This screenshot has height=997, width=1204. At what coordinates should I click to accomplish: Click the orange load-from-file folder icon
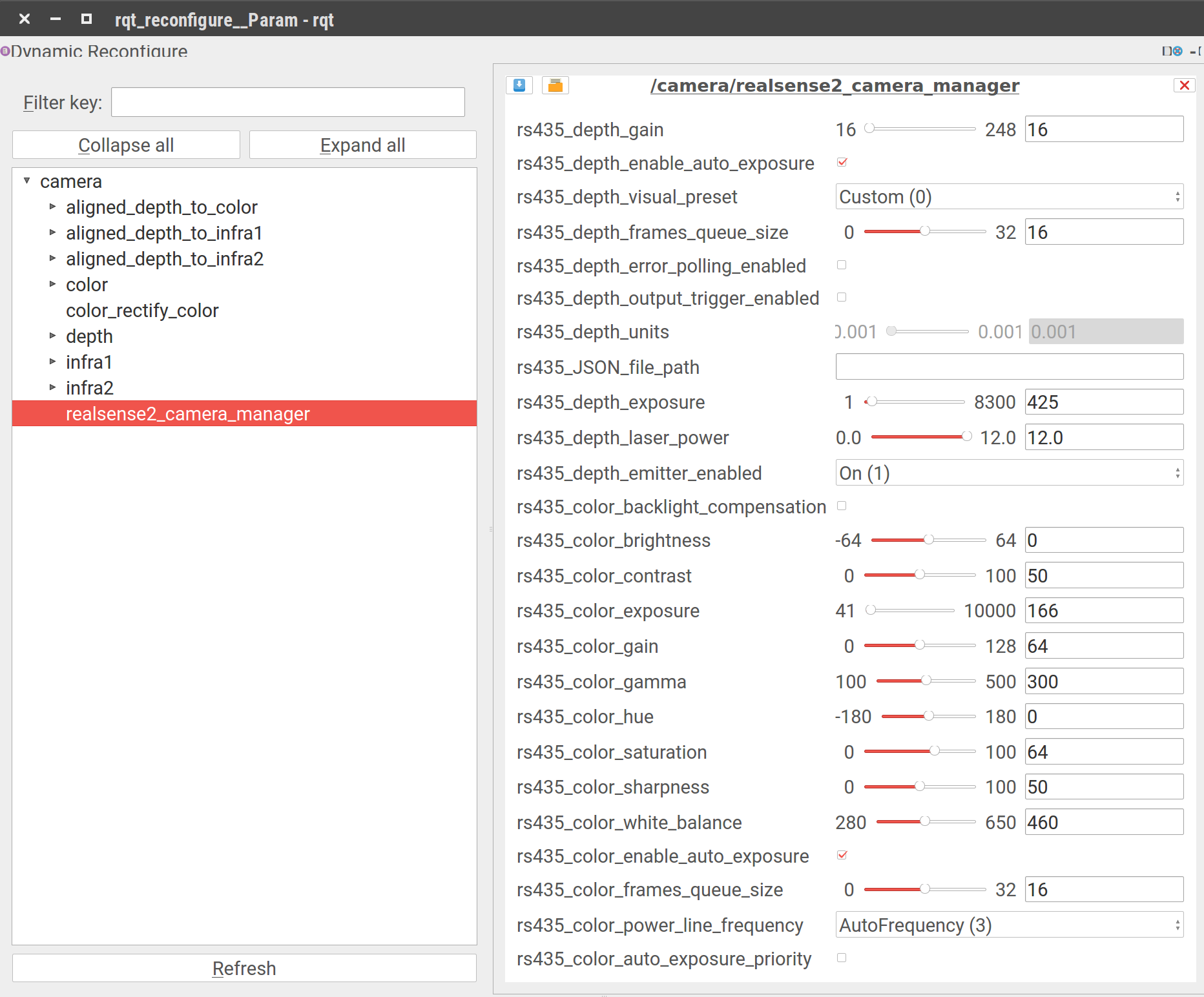[x=555, y=85]
